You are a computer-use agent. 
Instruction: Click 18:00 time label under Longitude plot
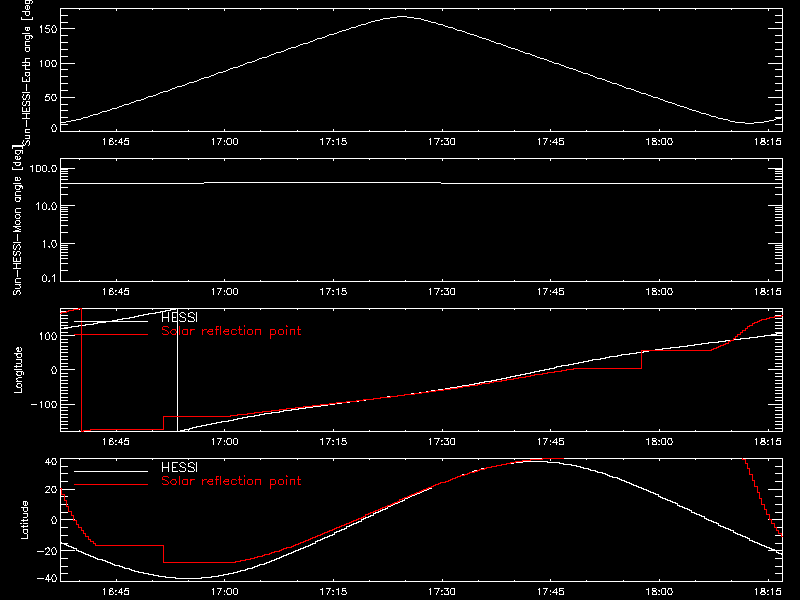[x=659, y=441]
